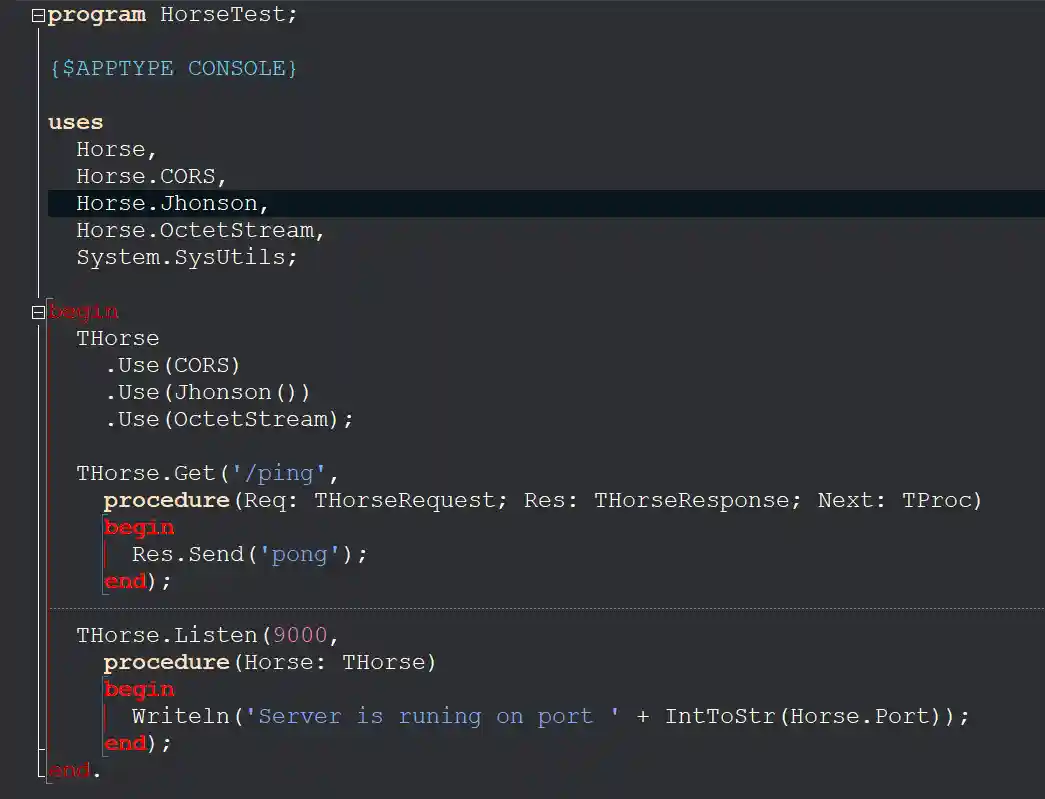This screenshot has width=1045, height=799.
Task: Click the {$APPTYPE CONSOLE} compiler directive
Action: [173, 68]
